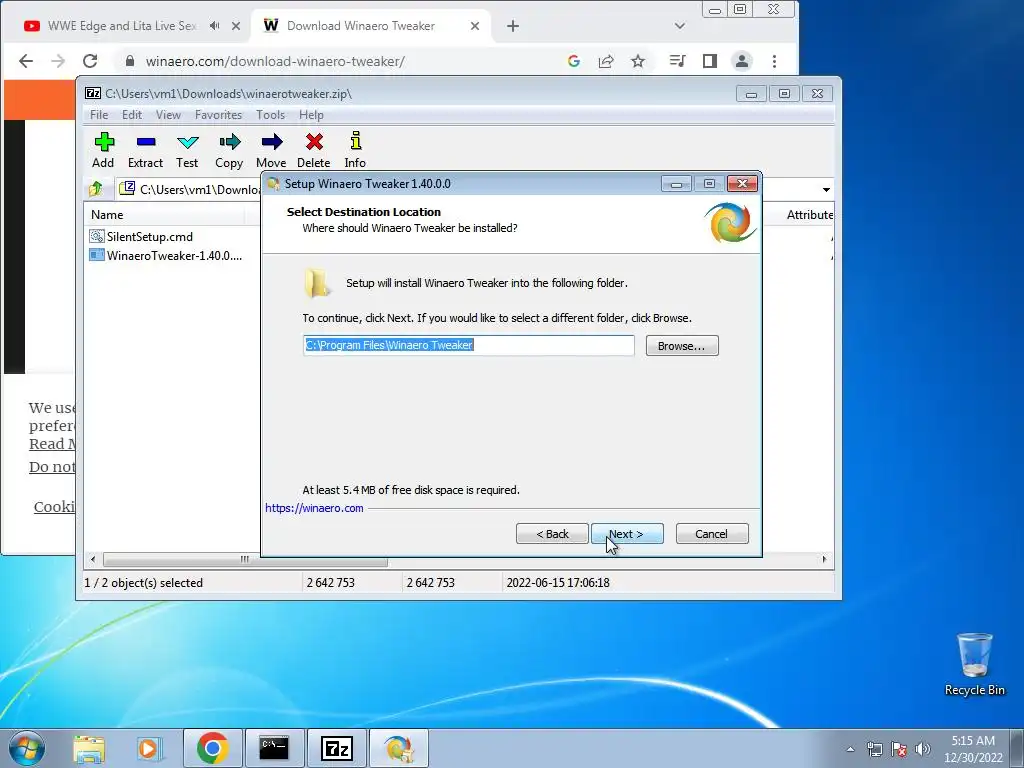
Task: Bookmark this page with the star icon
Action: point(638,61)
